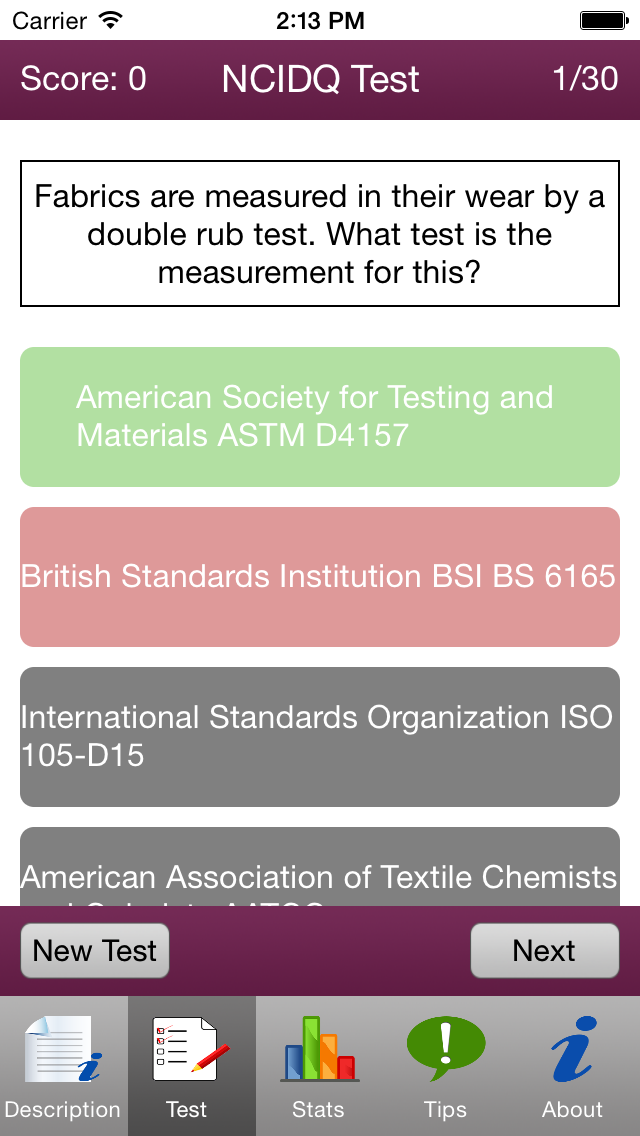Viewport: 640px width, 1136px height.
Task: Tap the Score: 0 indicator
Action: coord(83,78)
